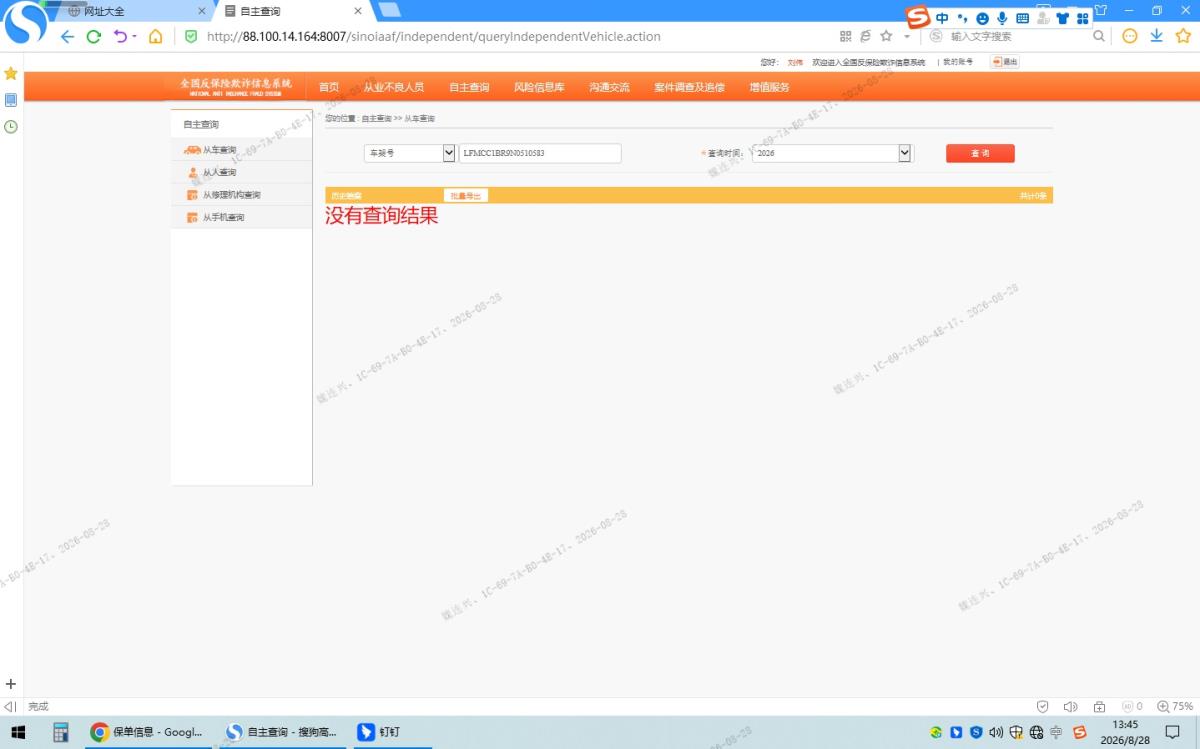Close the 网址大全 tab
1200x749 pixels.
(201, 11)
